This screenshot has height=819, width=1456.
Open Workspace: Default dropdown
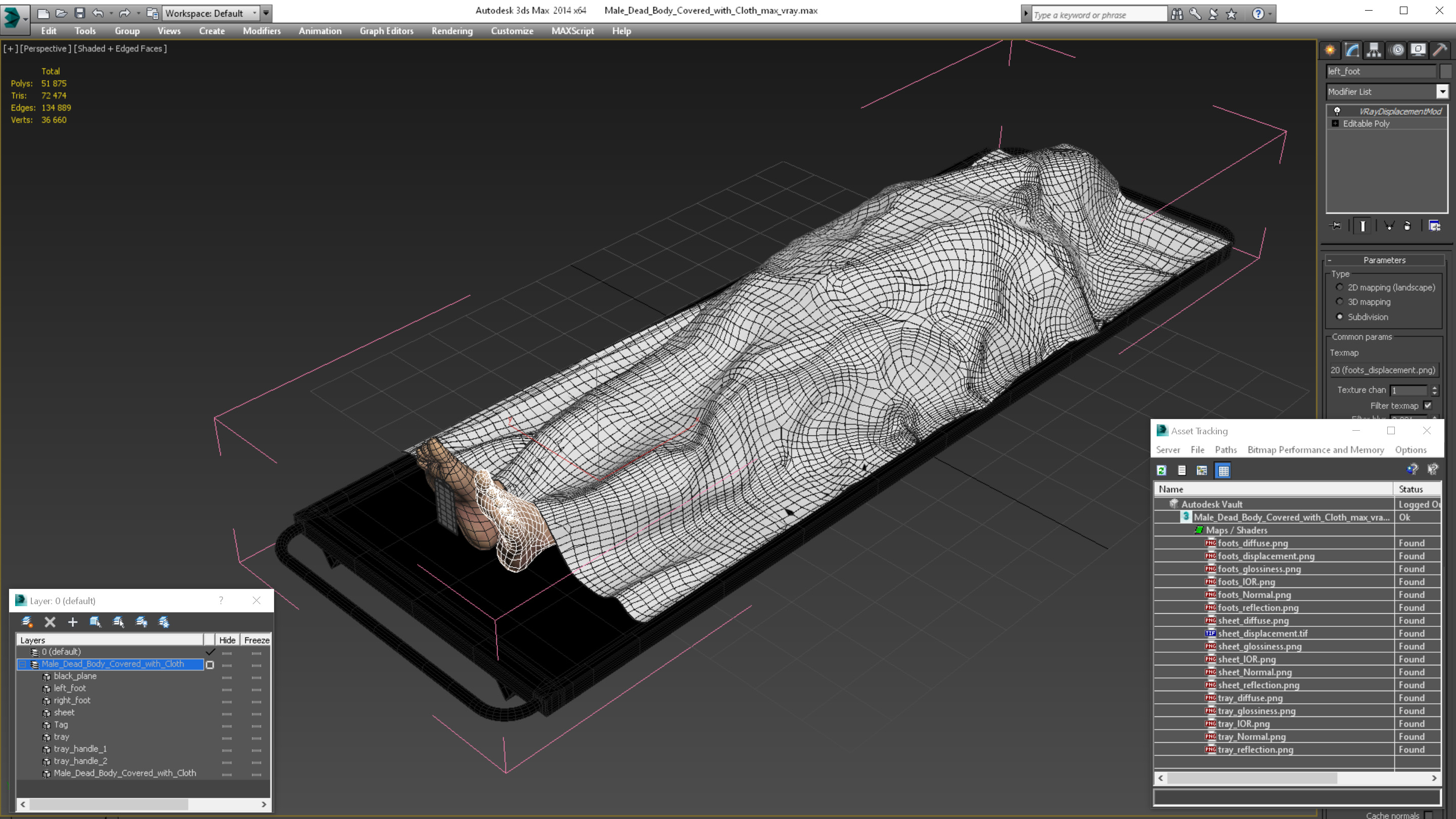point(210,13)
